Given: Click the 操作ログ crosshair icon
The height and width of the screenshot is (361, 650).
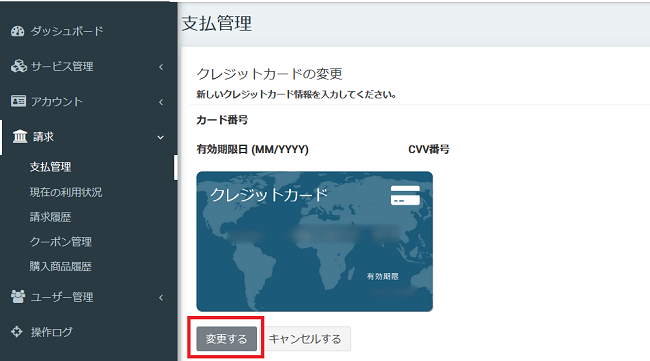Looking at the screenshot, I should coord(17,332).
